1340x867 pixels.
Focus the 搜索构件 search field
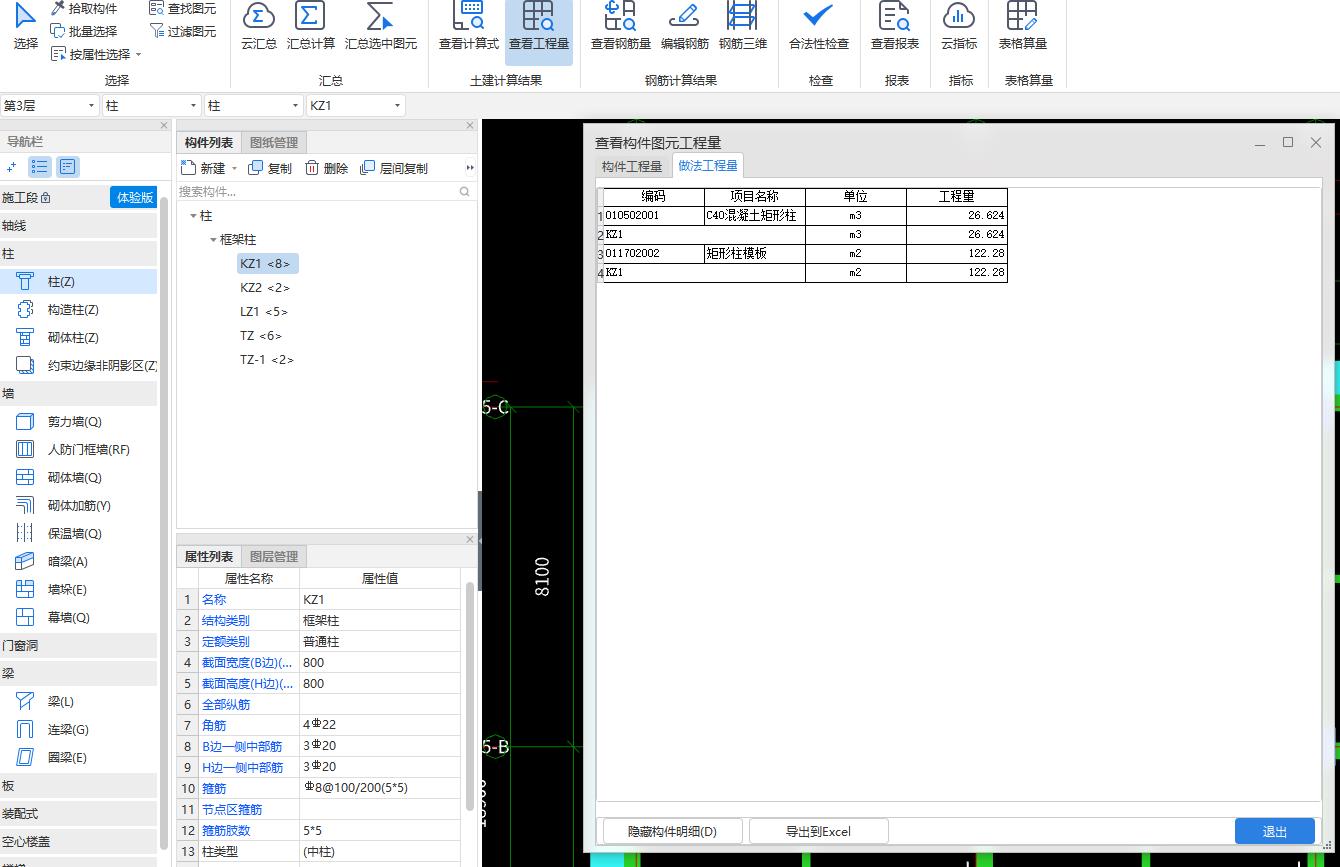pos(325,191)
